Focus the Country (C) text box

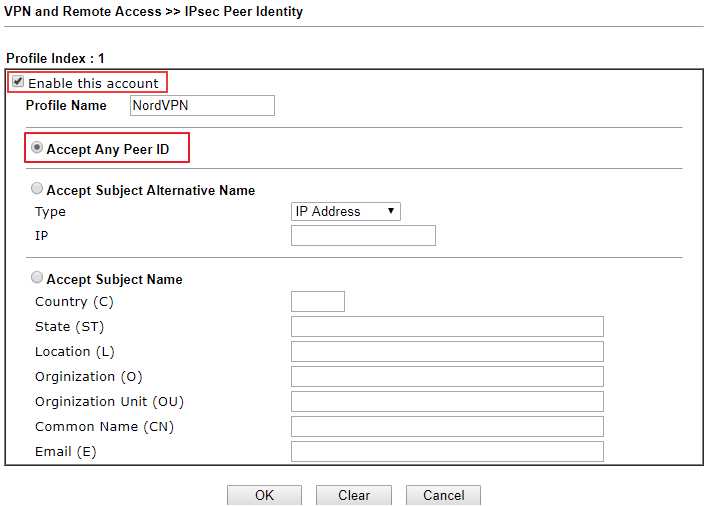tap(317, 302)
